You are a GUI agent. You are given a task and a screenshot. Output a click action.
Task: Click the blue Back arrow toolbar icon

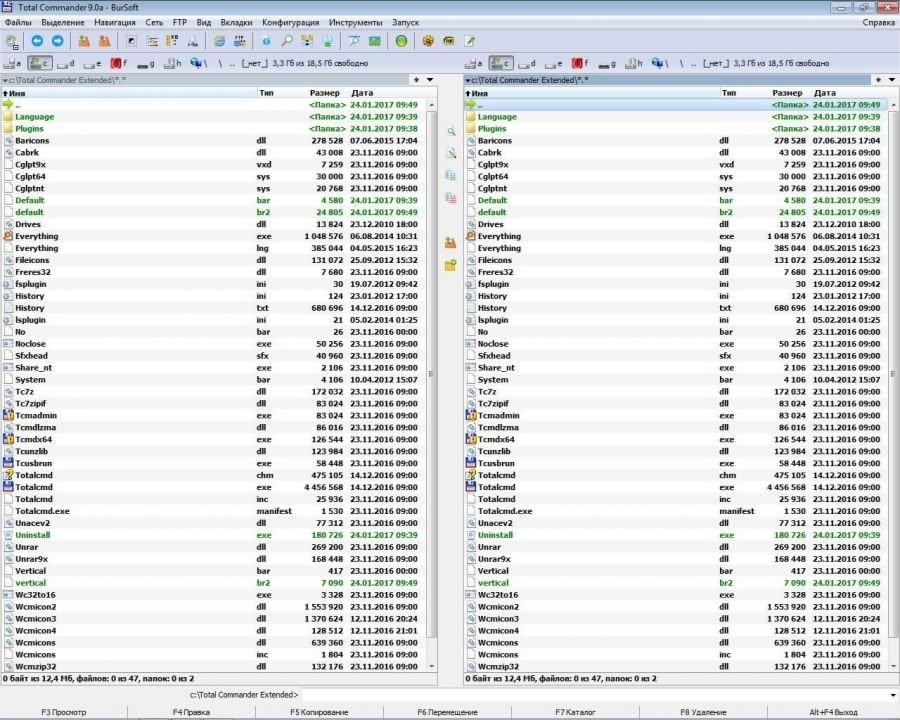pyautogui.click(x=38, y=41)
